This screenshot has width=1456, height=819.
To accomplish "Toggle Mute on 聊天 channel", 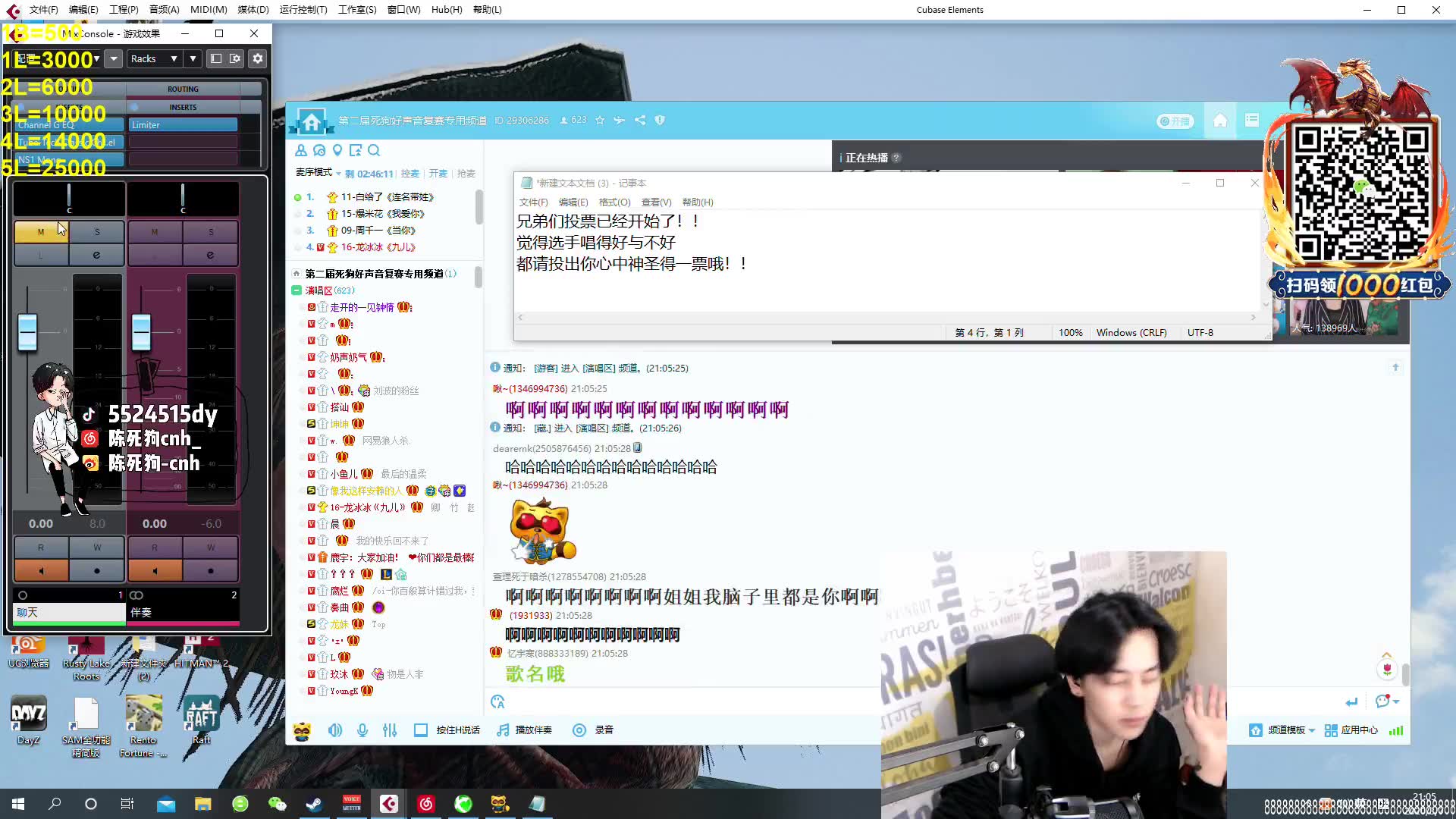I will (41, 232).
